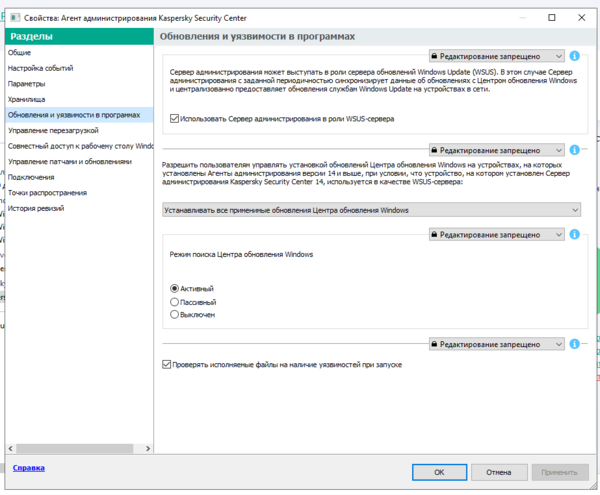Maximize the properties window

coord(552,18)
